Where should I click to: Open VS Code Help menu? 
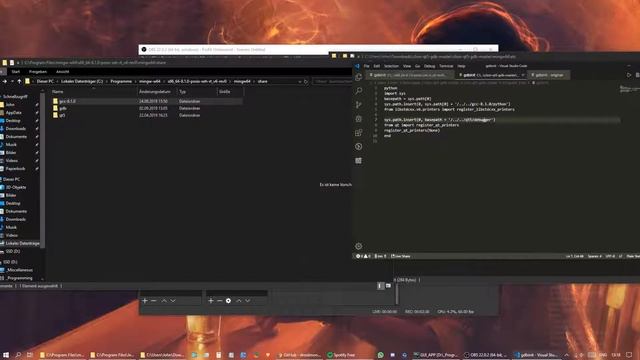[x=461, y=66]
